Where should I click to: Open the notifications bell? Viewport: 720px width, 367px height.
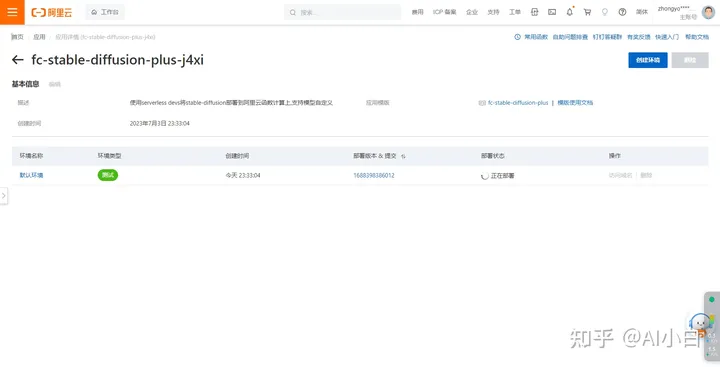coord(570,12)
